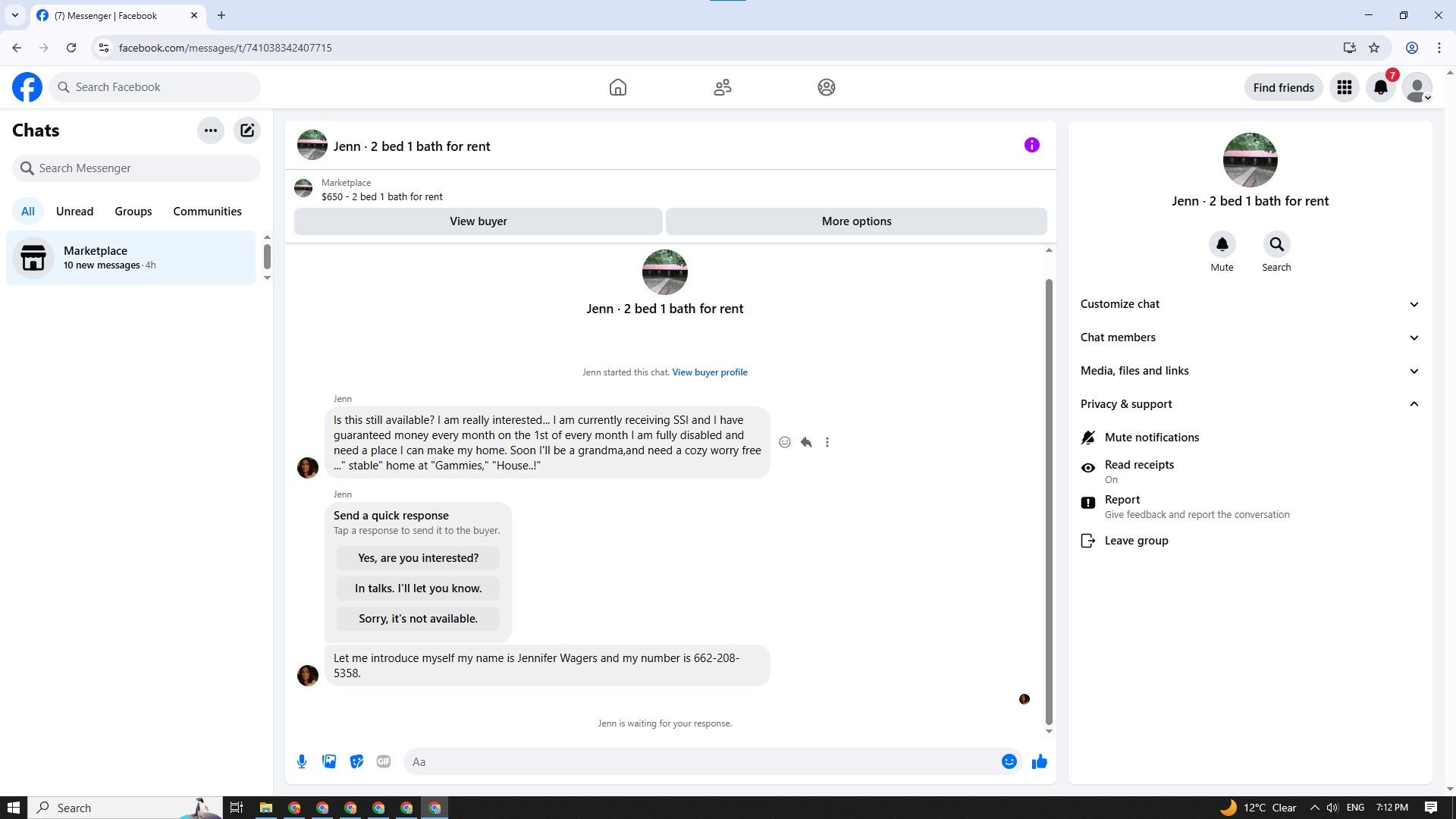Screen dimensions: 1456x819
Task: Click the Search Messenger field
Action: pyautogui.click(x=136, y=168)
